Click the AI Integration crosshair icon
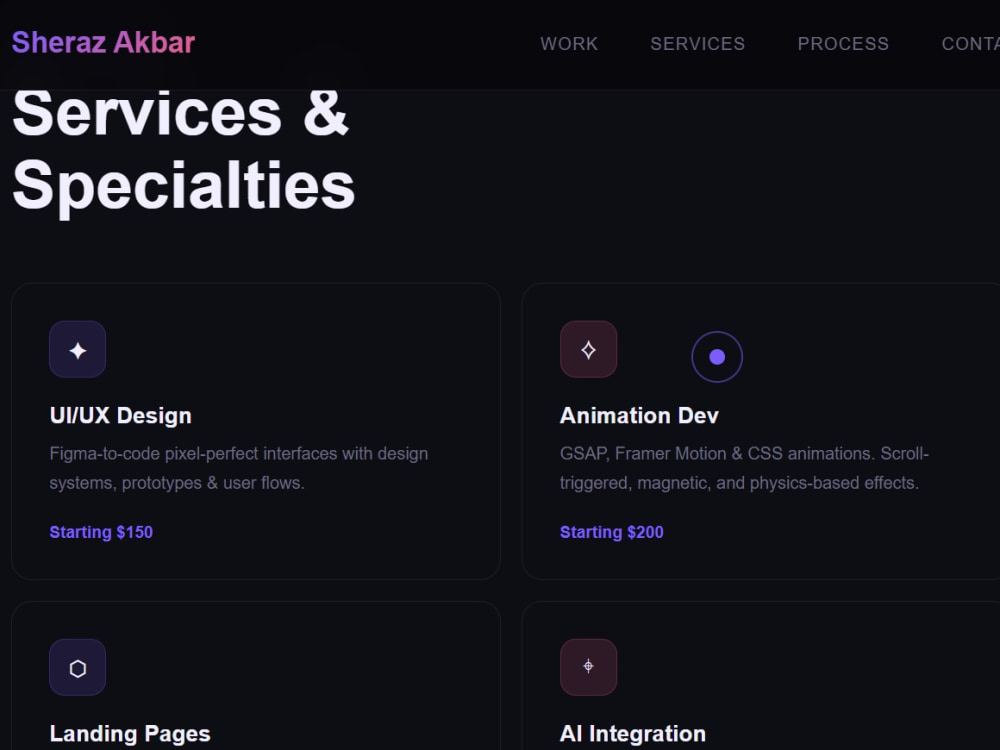This screenshot has height=750, width=1000. pyautogui.click(x=589, y=668)
